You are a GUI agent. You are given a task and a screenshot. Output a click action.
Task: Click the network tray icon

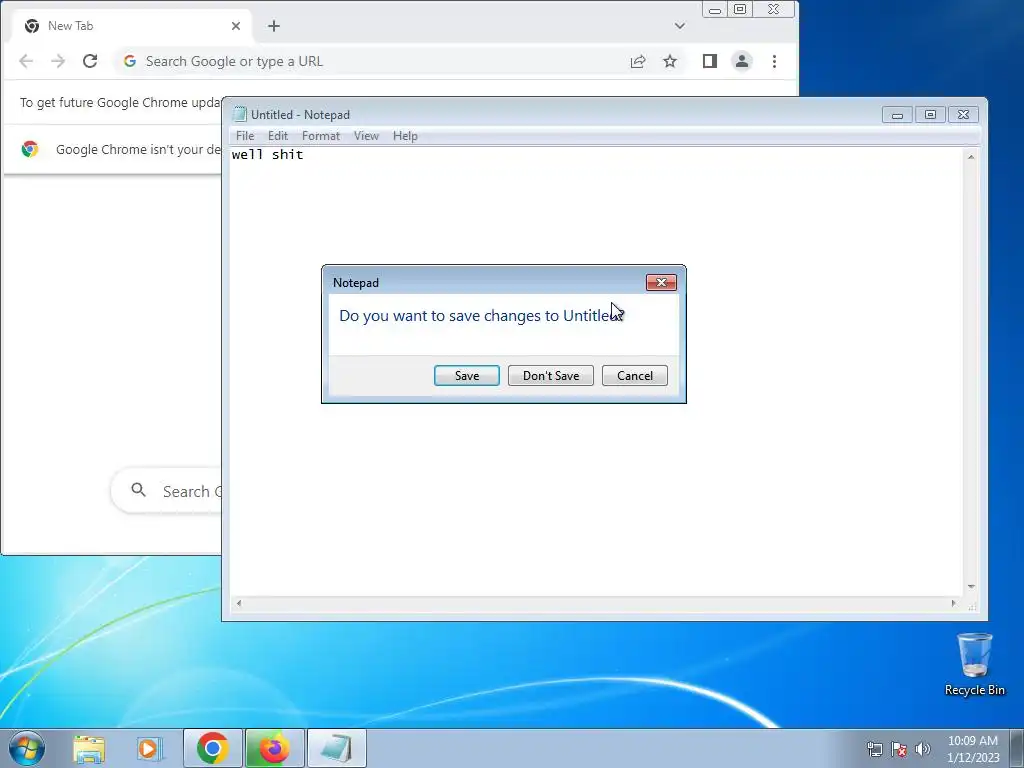click(x=874, y=749)
